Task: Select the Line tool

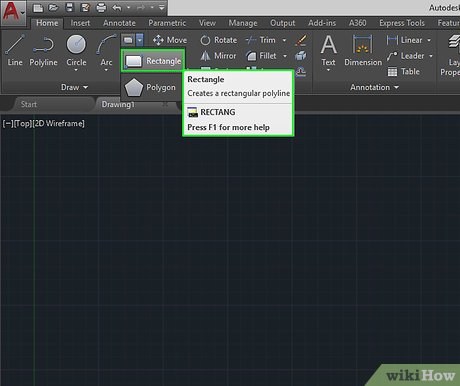Action: pyautogui.click(x=15, y=50)
